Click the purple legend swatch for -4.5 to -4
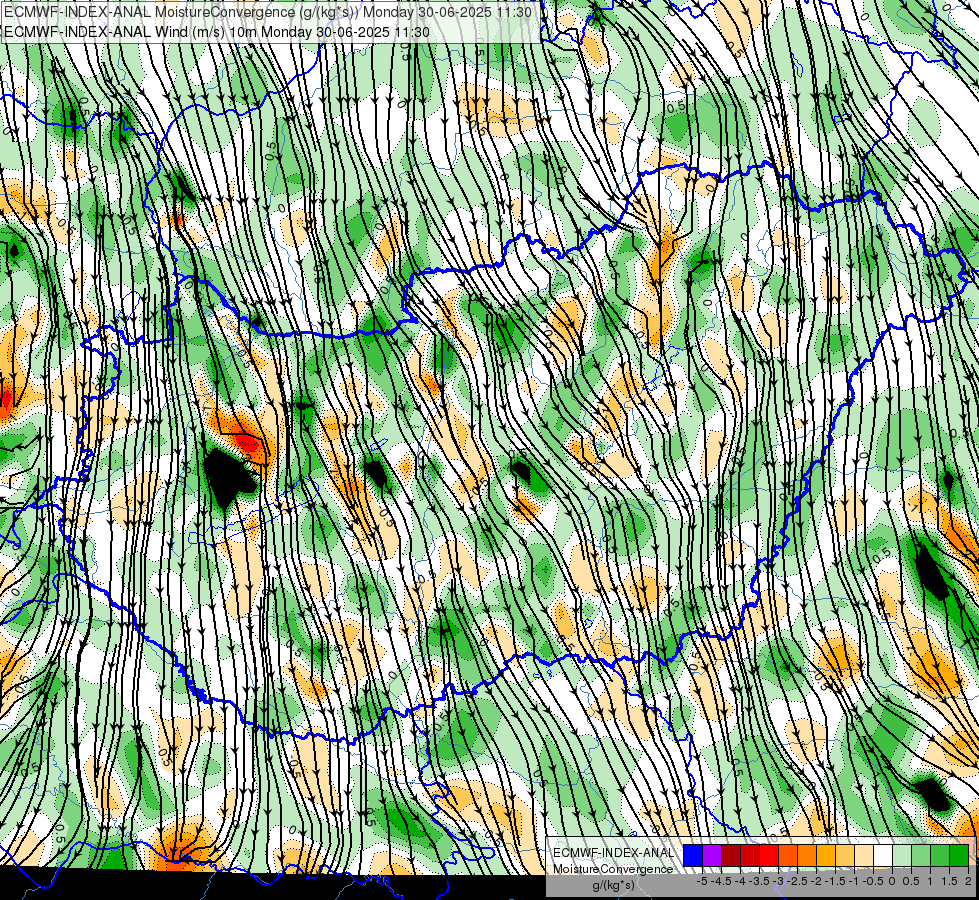 (x=712, y=855)
